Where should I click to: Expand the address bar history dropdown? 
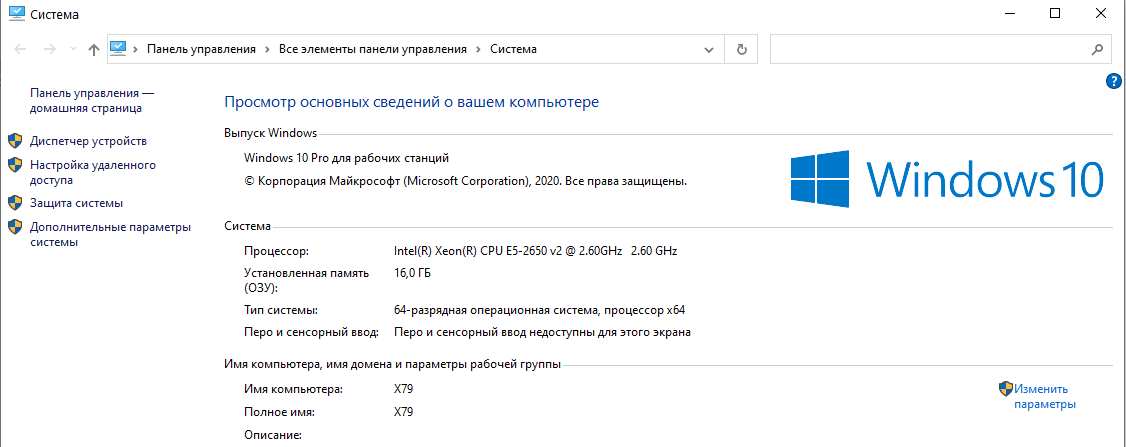click(x=710, y=49)
